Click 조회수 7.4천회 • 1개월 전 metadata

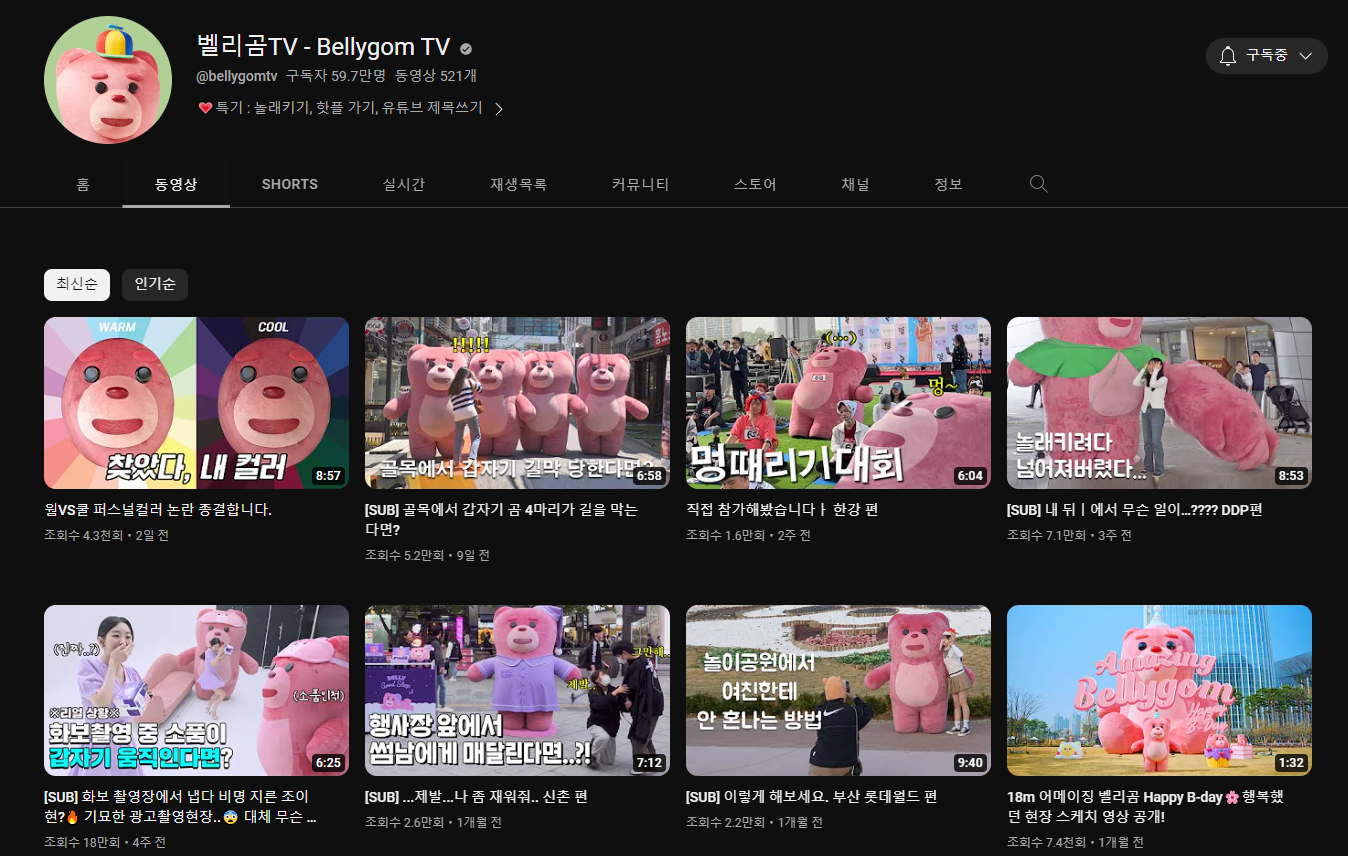[x=1075, y=842]
